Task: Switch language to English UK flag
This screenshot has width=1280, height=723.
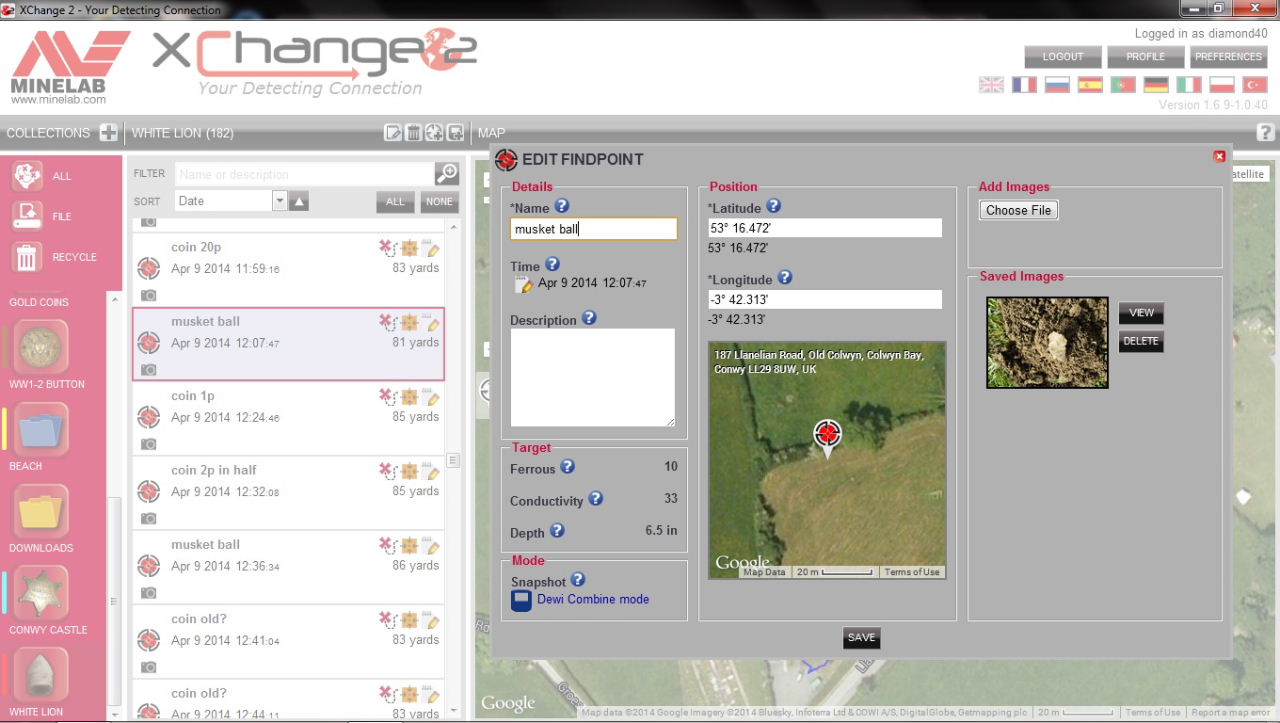Action: [x=991, y=85]
